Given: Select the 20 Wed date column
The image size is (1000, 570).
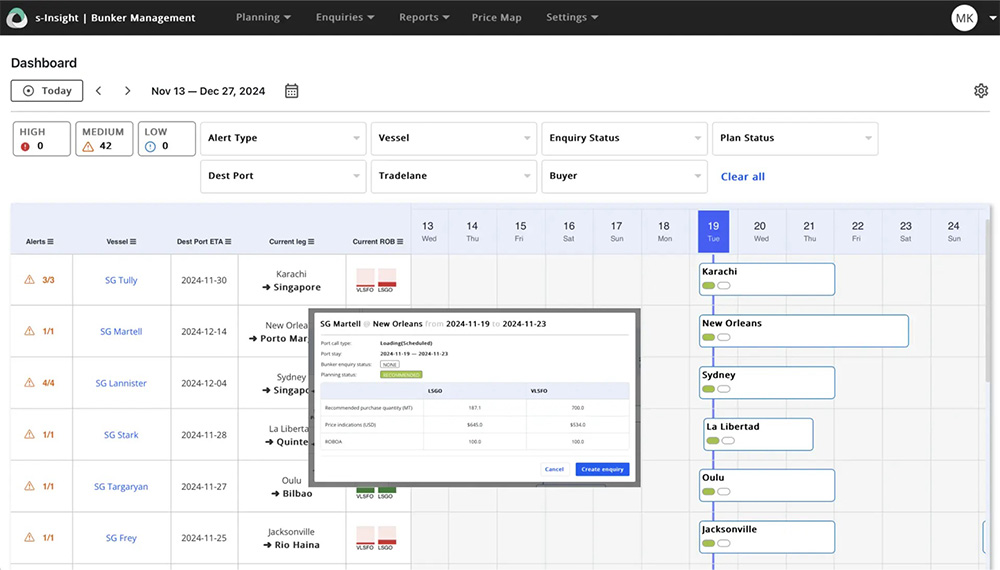Looking at the screenshot, I should [x=760, y=231].
